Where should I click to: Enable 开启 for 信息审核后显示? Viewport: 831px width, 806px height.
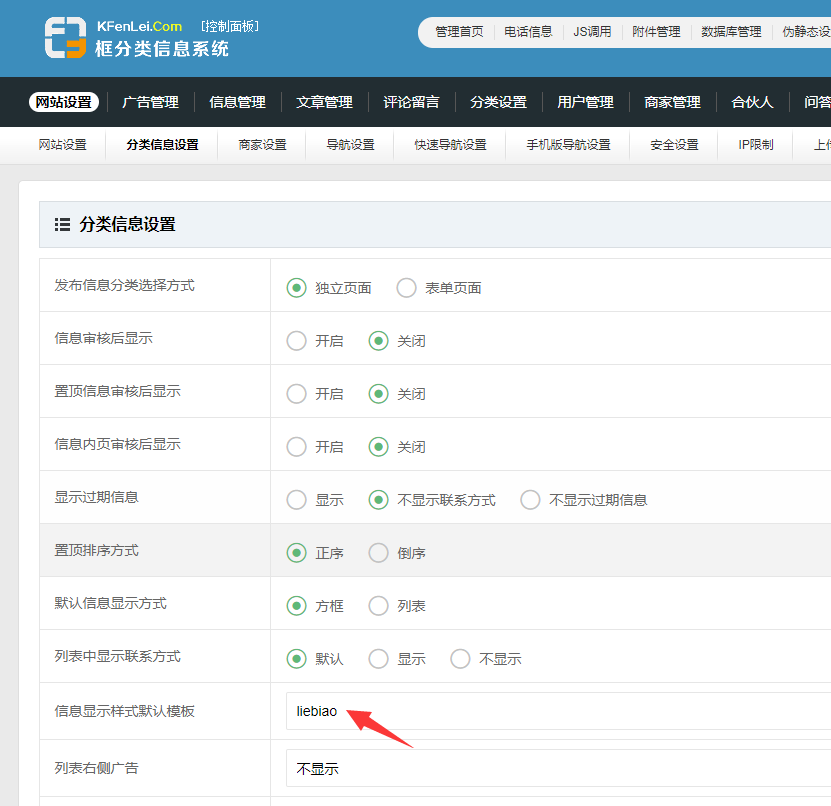click(296, 341)
